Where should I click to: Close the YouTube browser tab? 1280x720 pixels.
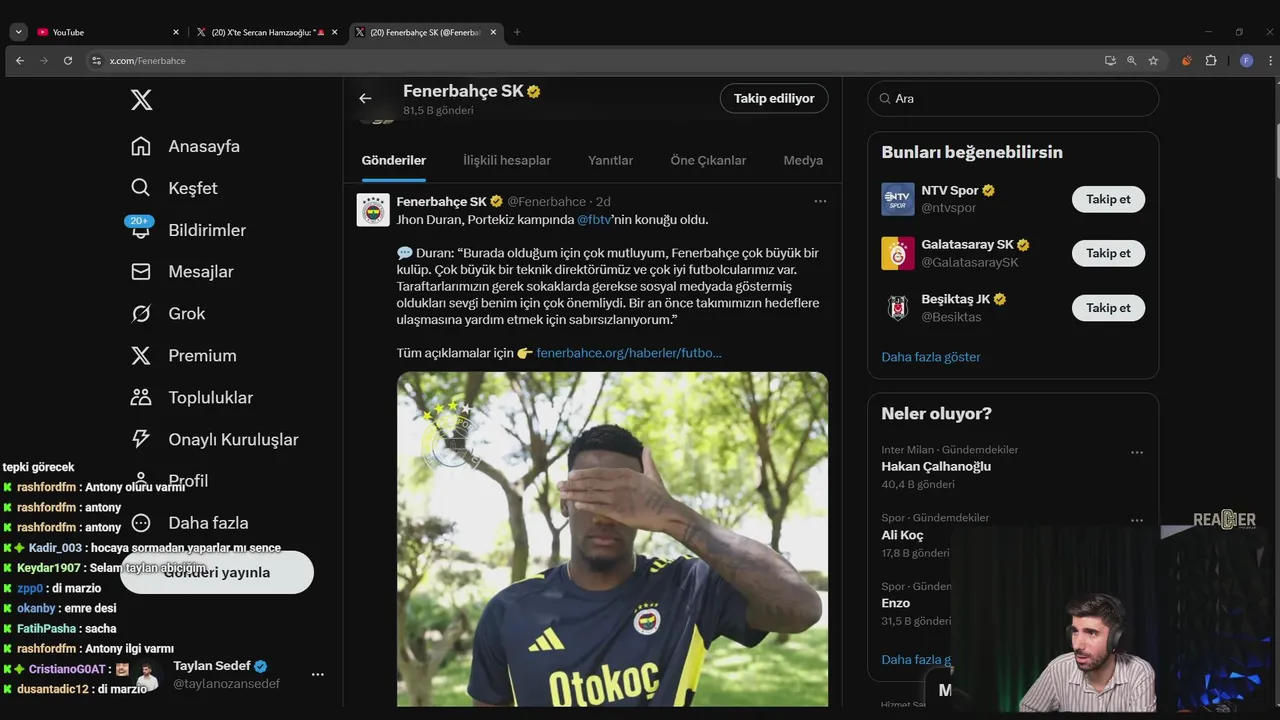[176, 32]
